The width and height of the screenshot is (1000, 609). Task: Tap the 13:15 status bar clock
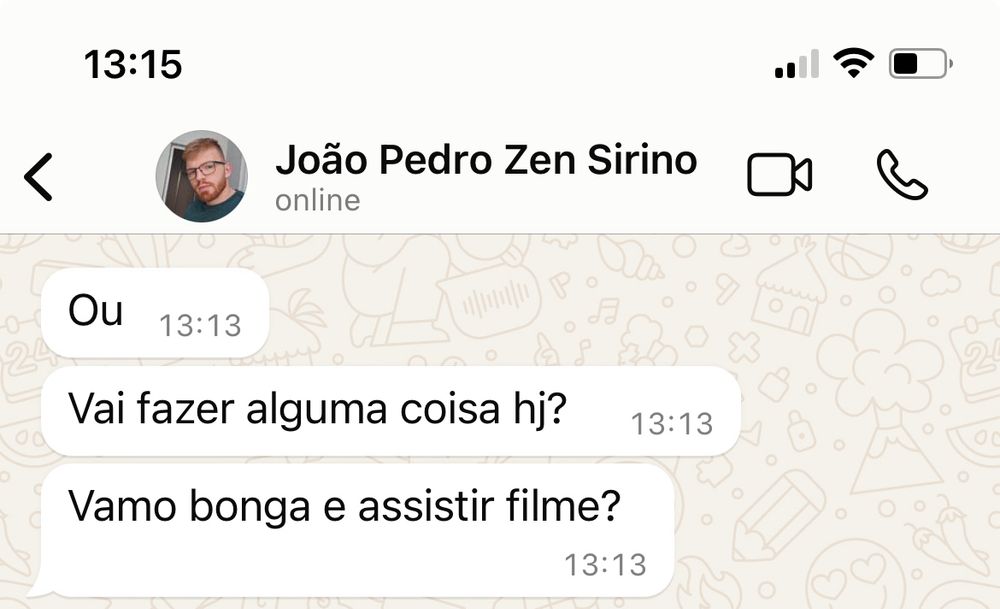click(x=133, y=64)
